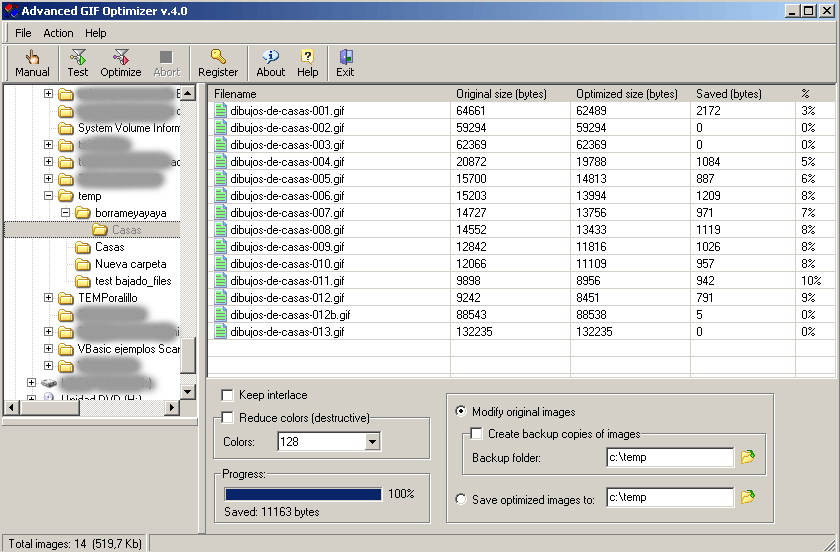840x552 pixels.
Task: Open Manual mode from the toolbar
Action: click(x=32, y=63)
